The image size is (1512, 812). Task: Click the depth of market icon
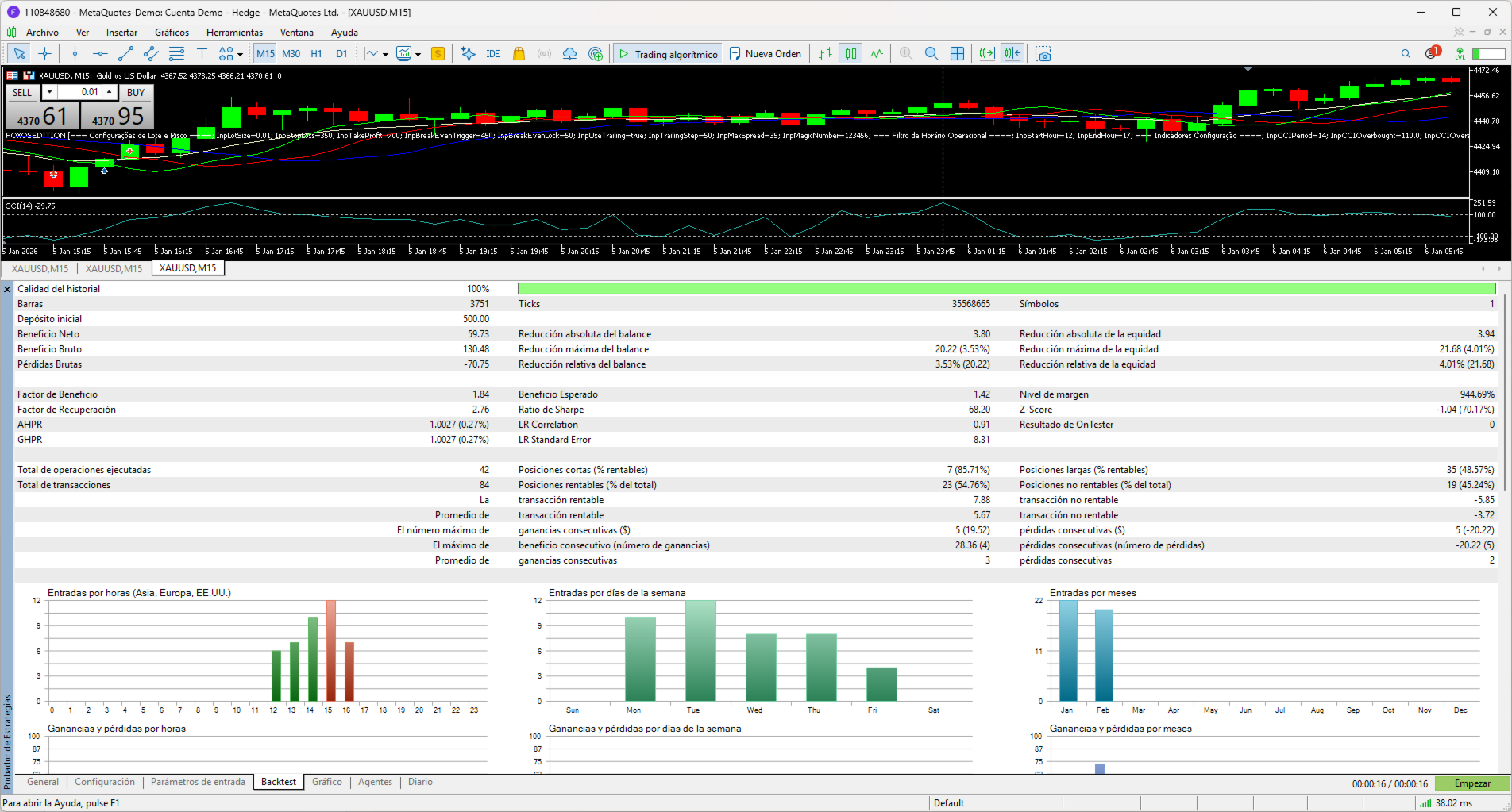pyautogui.click(x=13, y=76)
